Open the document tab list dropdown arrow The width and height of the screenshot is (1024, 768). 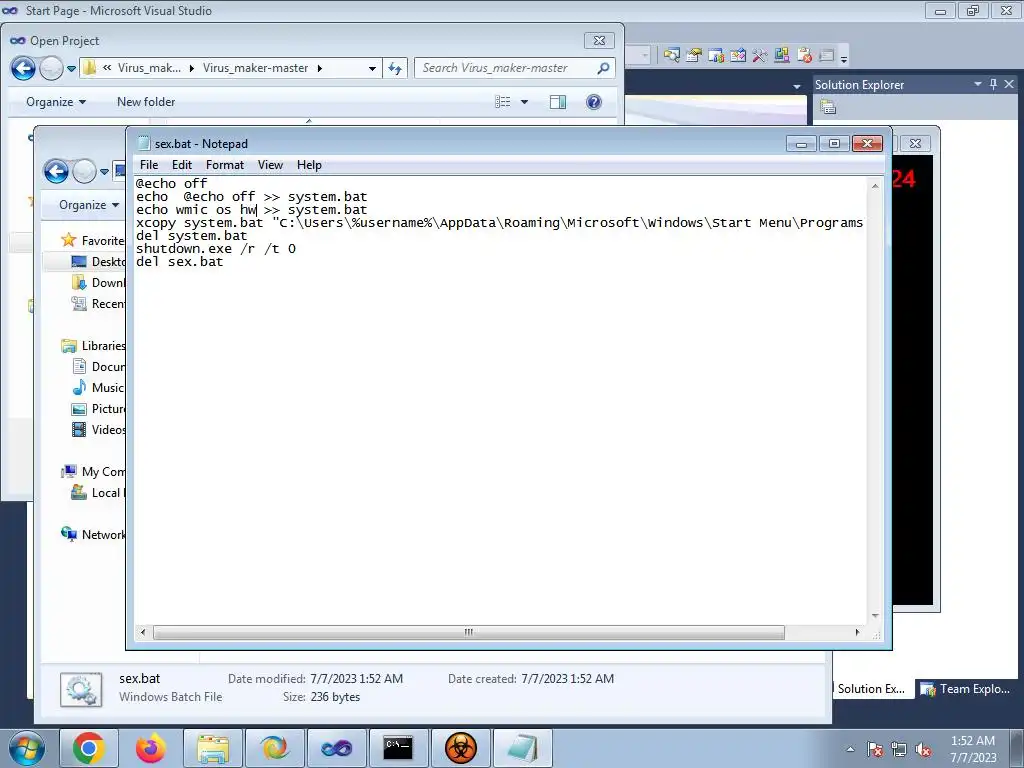point(796,86)
